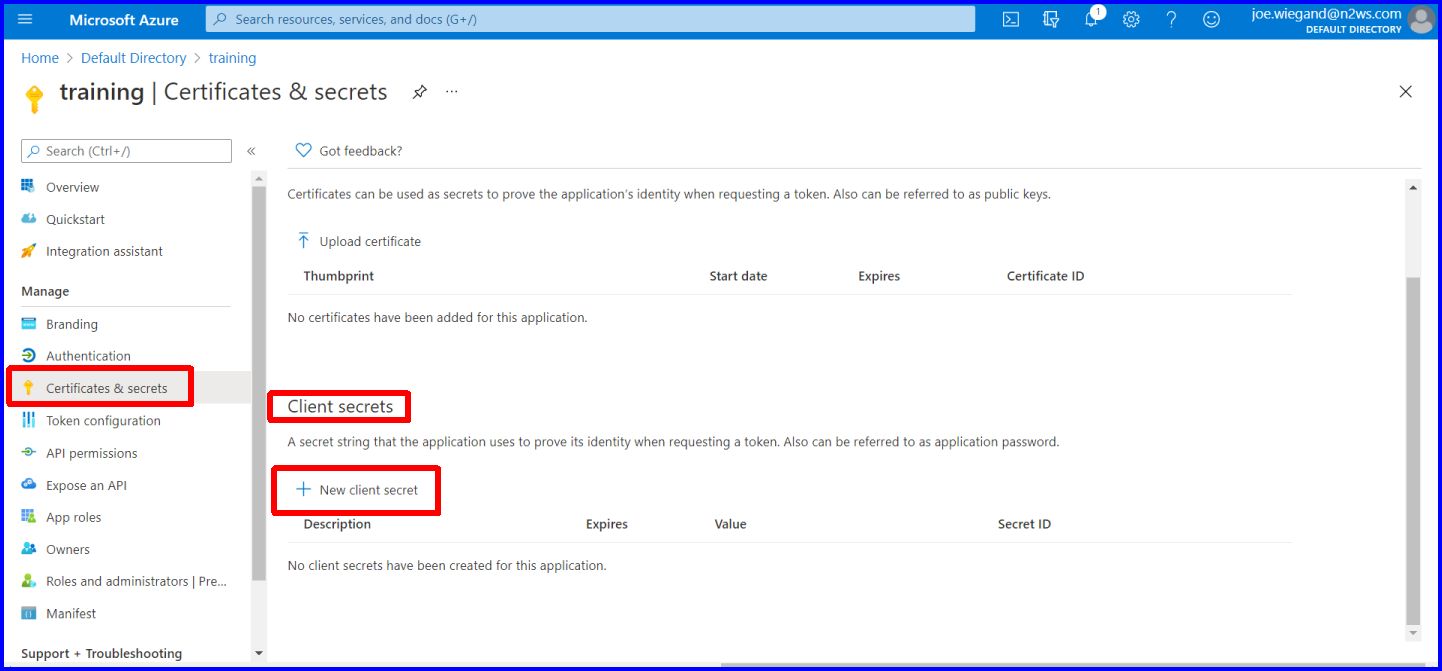
Task: Click the Authentication icon
Action: [28, 356]
